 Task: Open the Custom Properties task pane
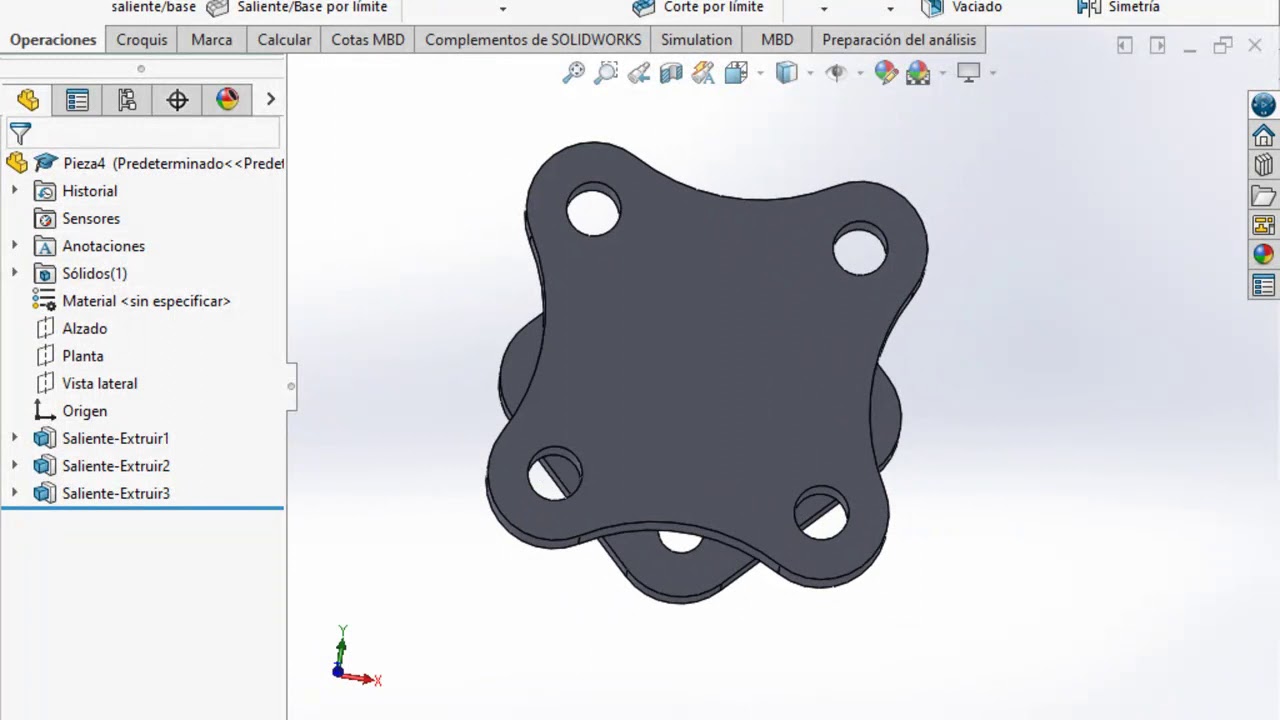click(1263, 286)
